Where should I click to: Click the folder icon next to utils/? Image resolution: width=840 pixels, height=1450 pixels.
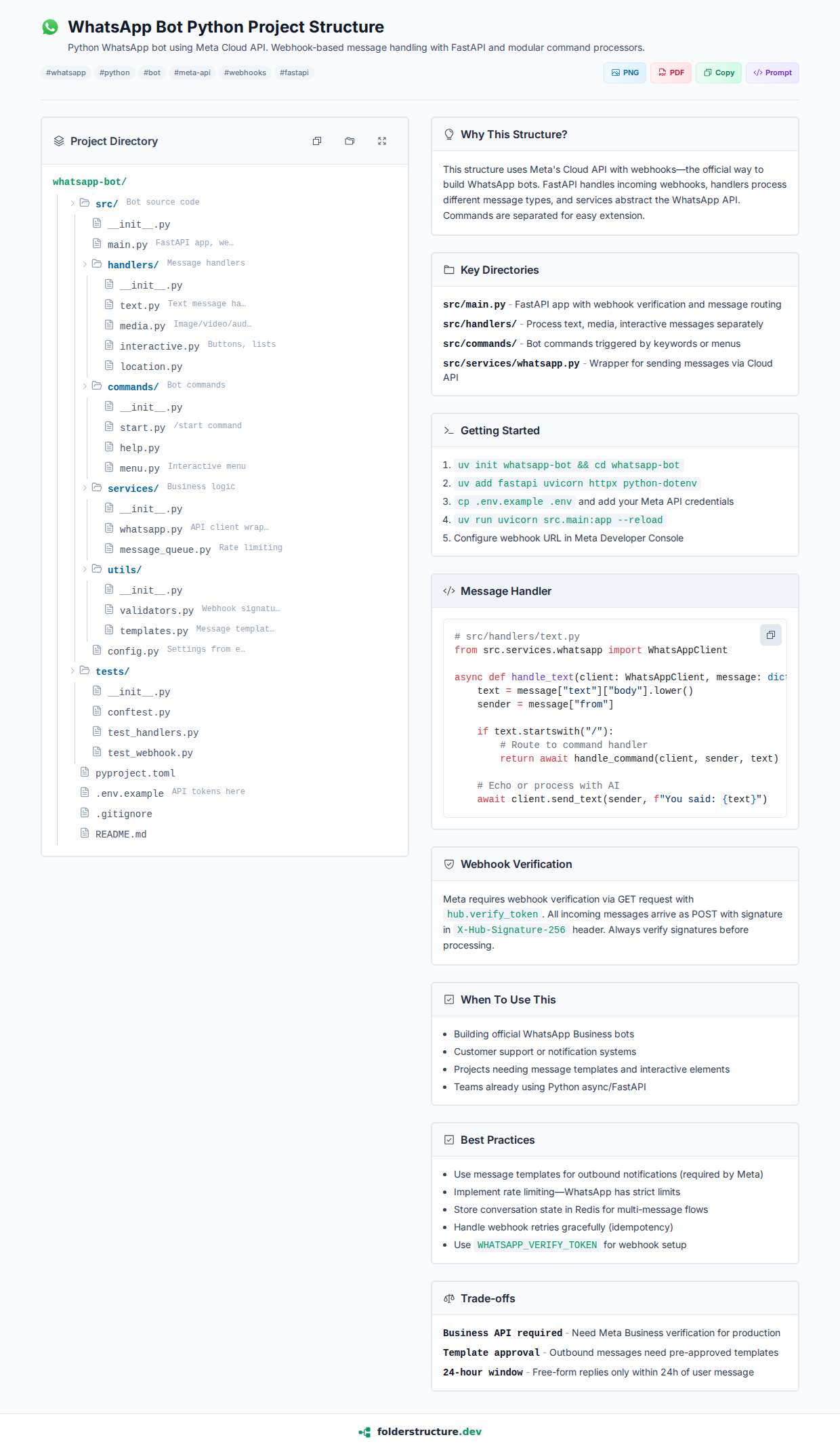[x=97, y=569]
